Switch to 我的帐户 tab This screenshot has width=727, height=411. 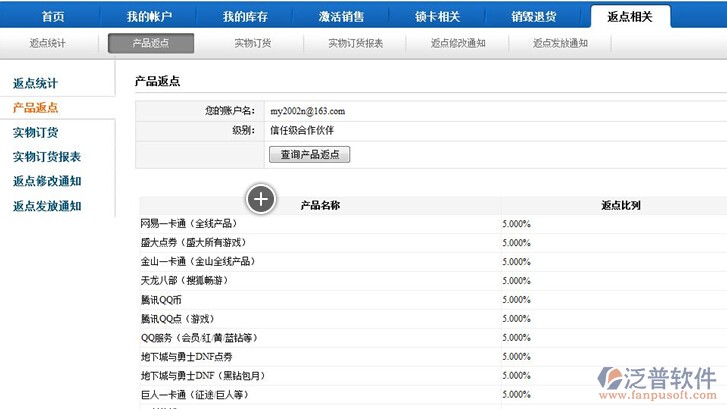tap(149, 17)
